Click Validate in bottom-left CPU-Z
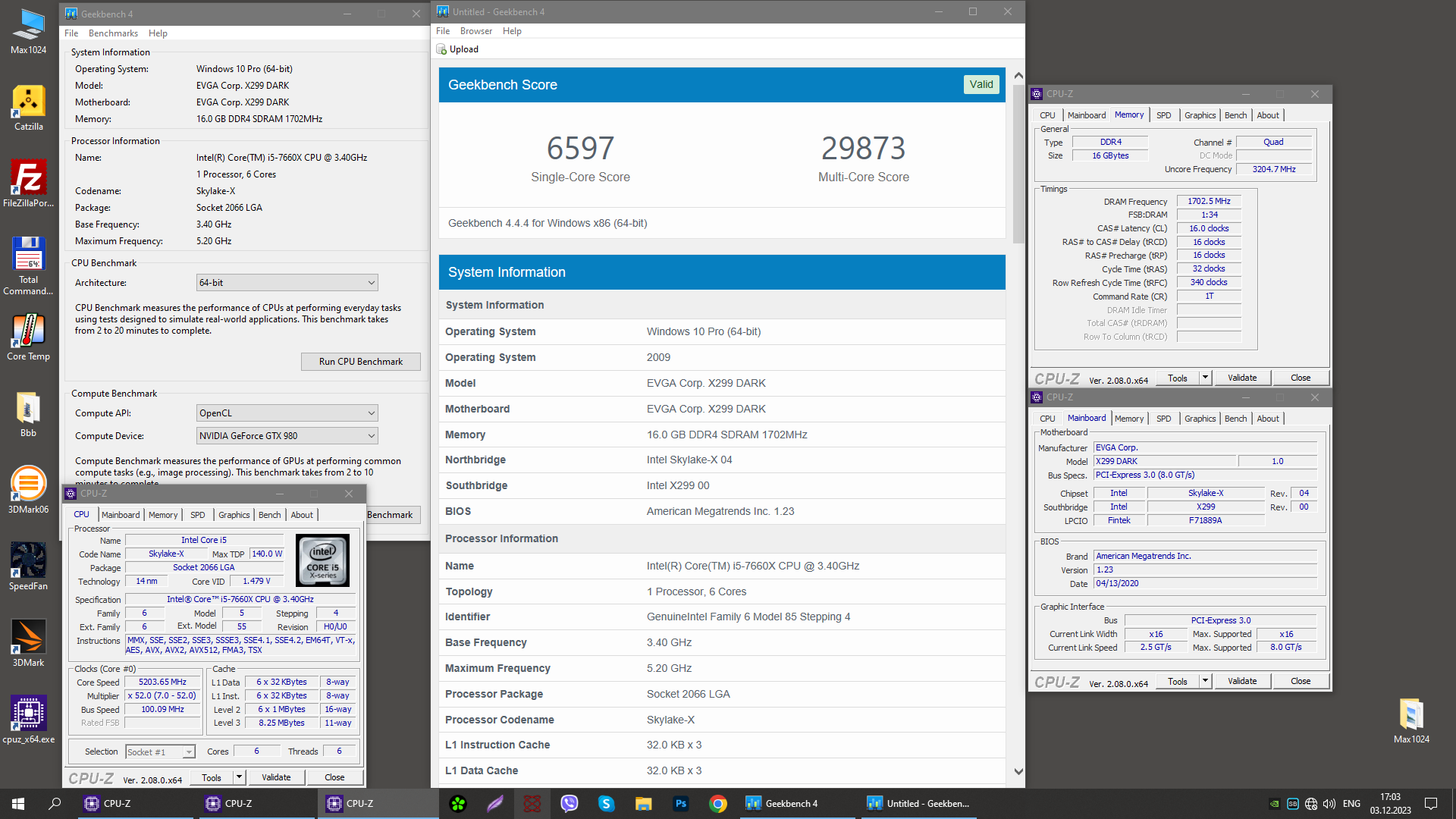The width and height of the screenshot is (1456, 819). click(276, 777)
